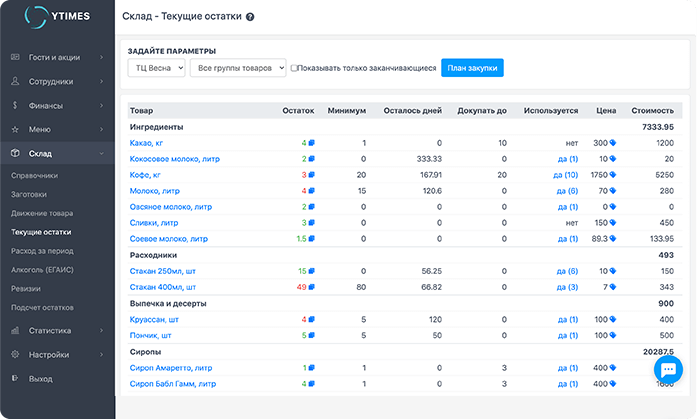
Task: Click 'да (10)' usage link for Кофе
Action: pos(564,175)
